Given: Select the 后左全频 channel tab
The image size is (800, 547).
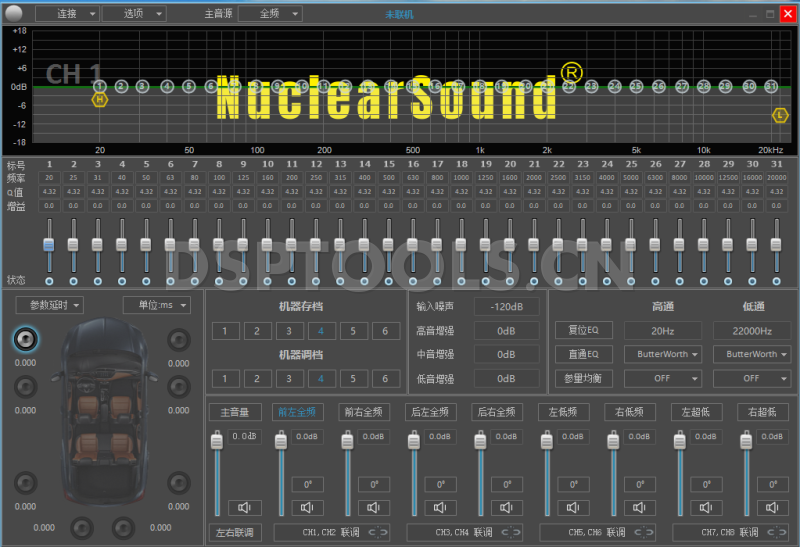Looking at the screenshot, I should point(430,412).
